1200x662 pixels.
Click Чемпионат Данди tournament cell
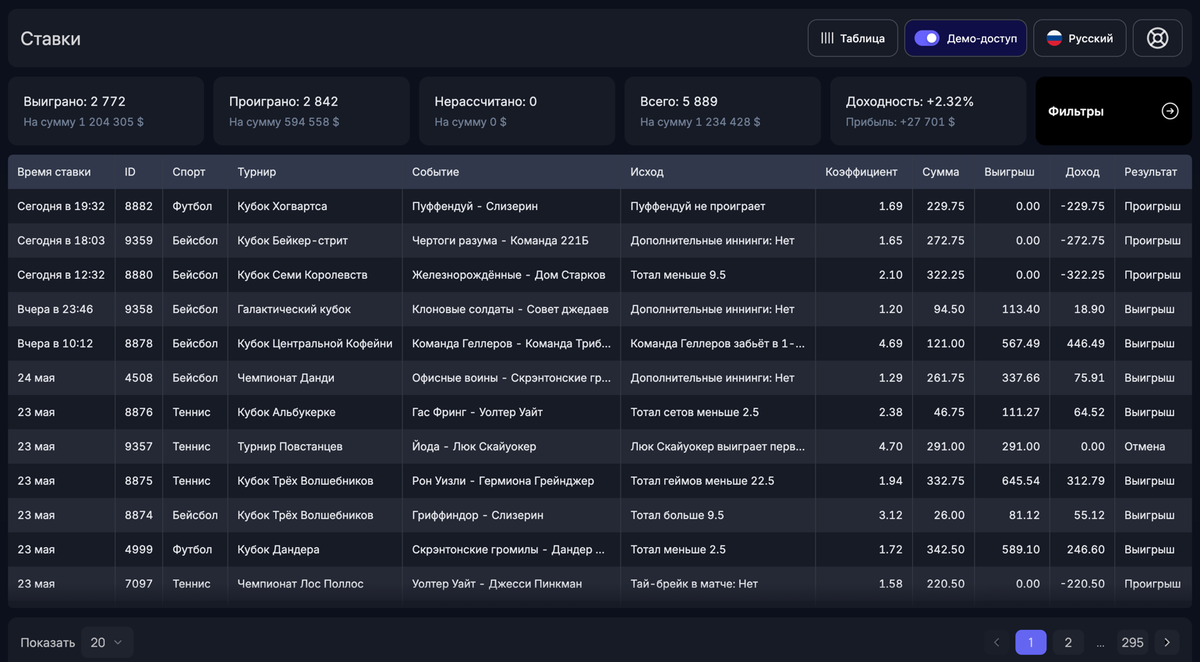(286, 378)
